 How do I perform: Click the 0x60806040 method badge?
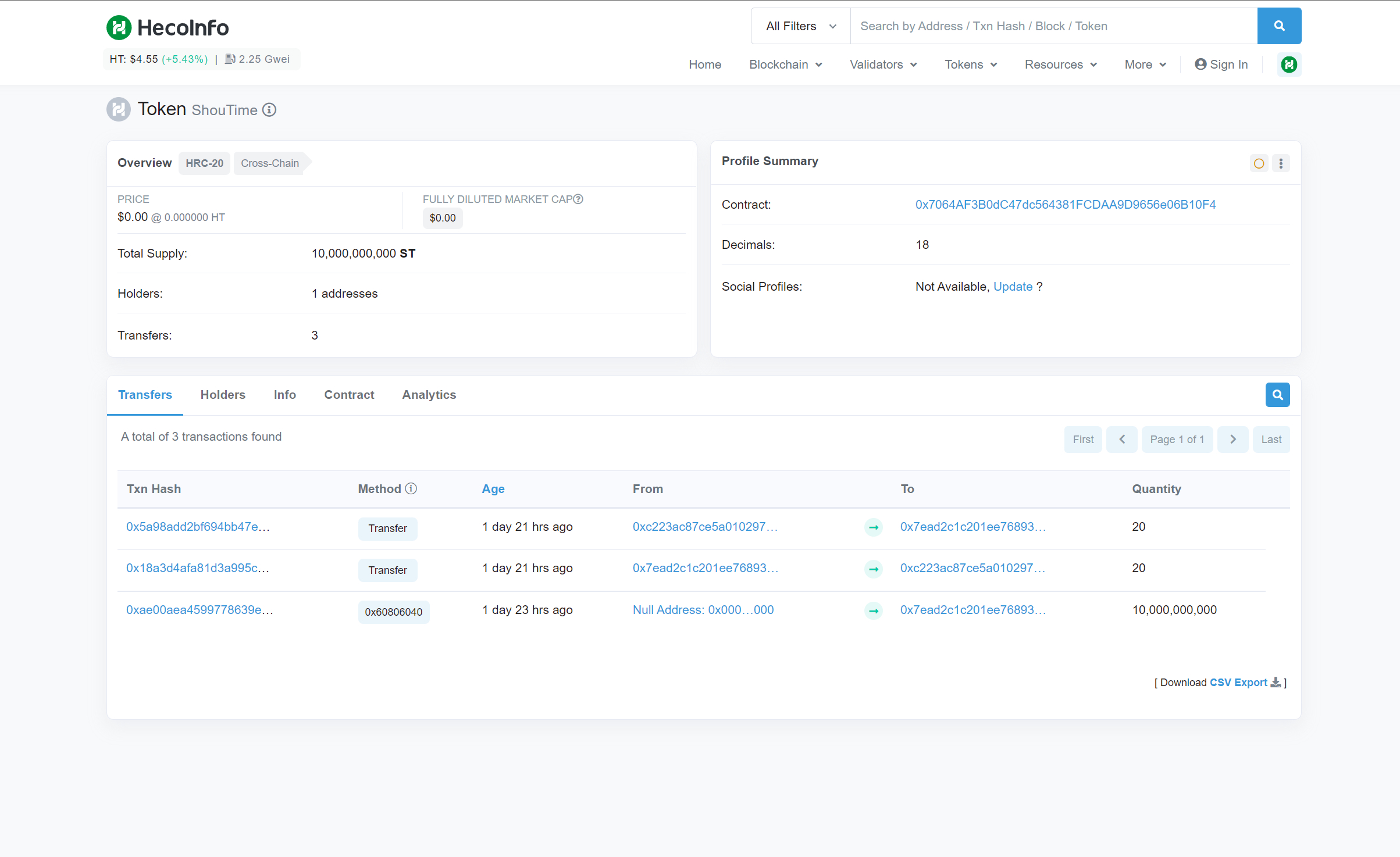pyautogui.click(x=394, y=612)
